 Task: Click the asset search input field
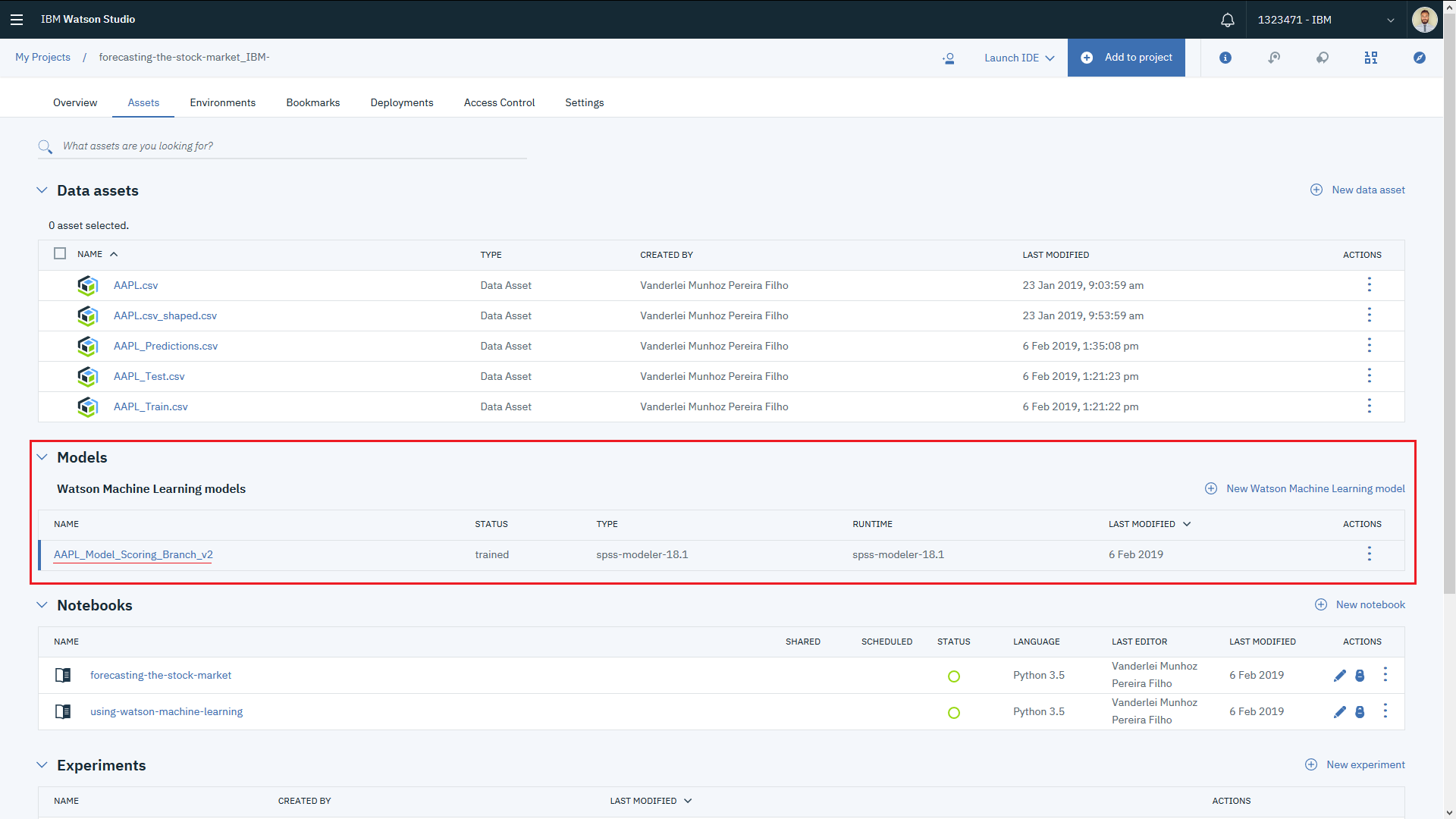pyautogui.click(x=288, y=146)
